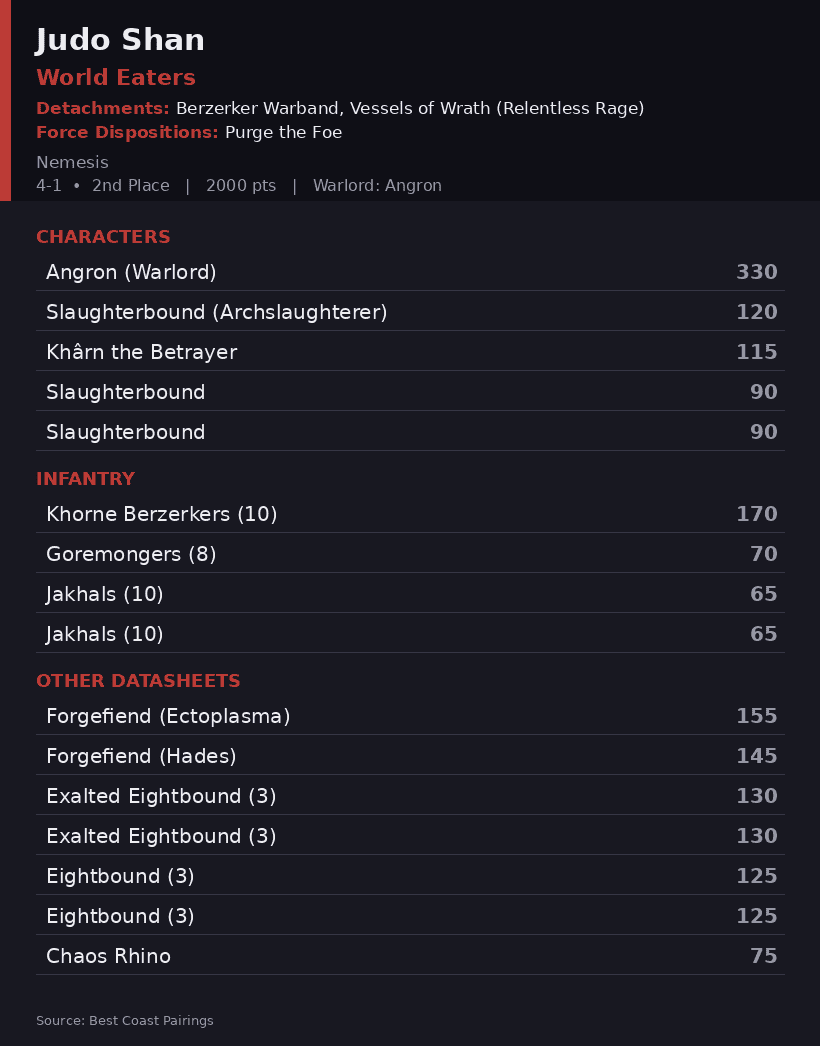Click the Source: Best Coast Pairings text
The image size is (820, 1046).
[x=125, y=1021]
